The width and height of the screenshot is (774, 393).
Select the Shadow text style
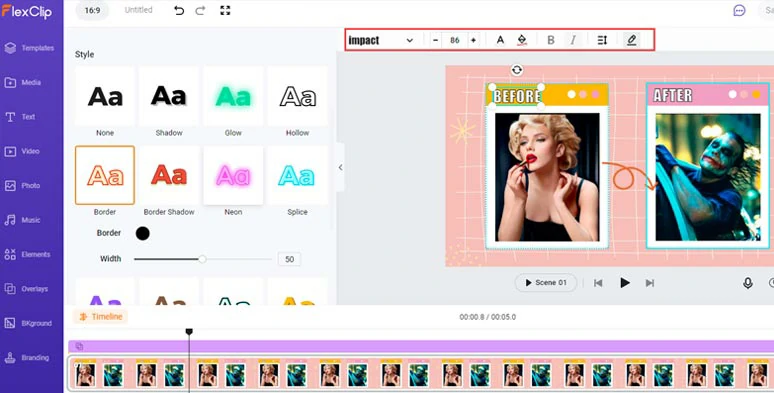click(x=169, y=96)
